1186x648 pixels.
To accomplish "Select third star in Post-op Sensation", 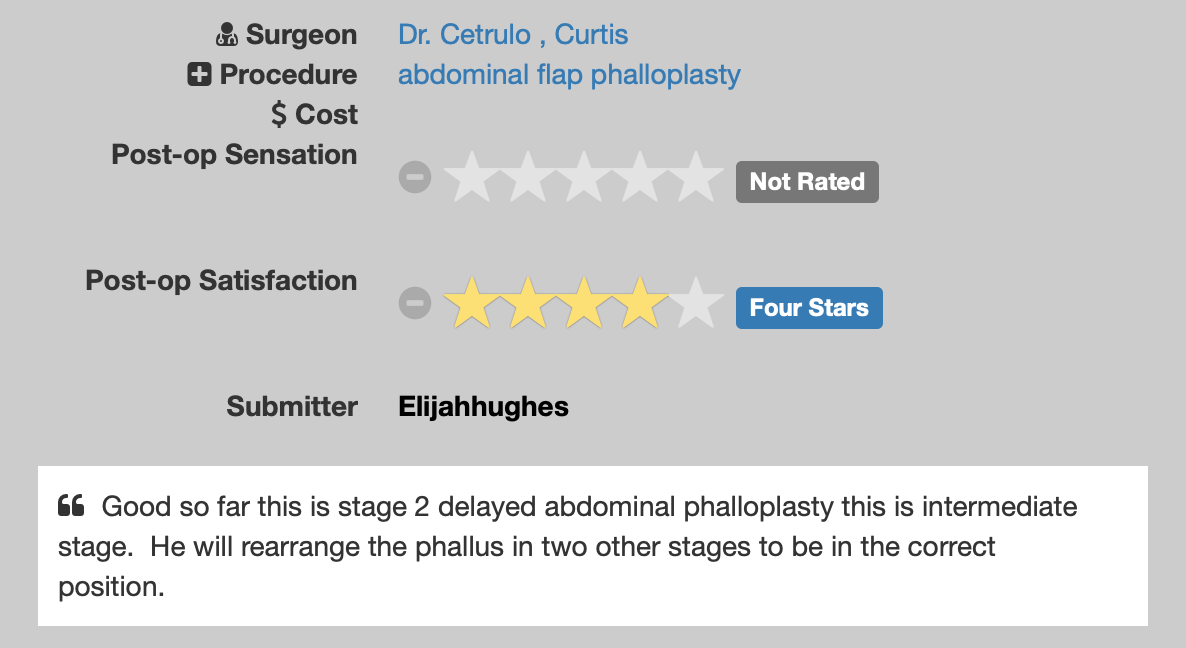I will tap(583, 179).
